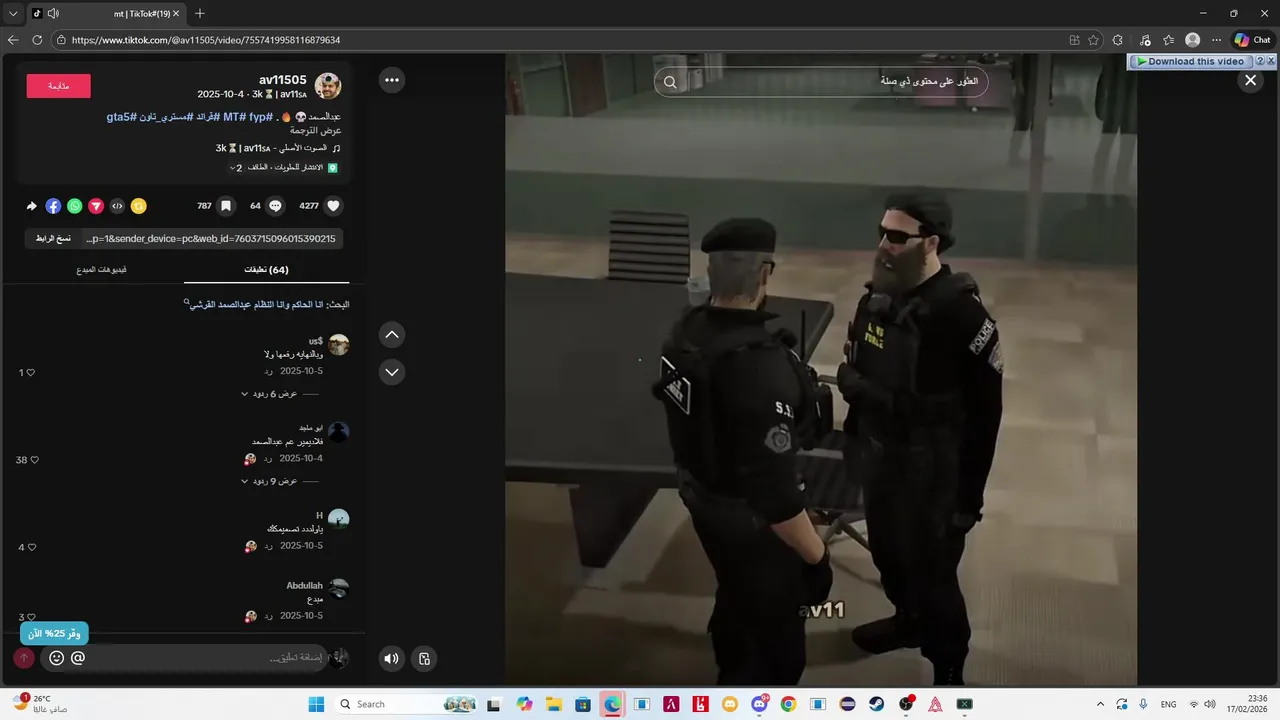Share the video to WhatsApp

[75, 206]
